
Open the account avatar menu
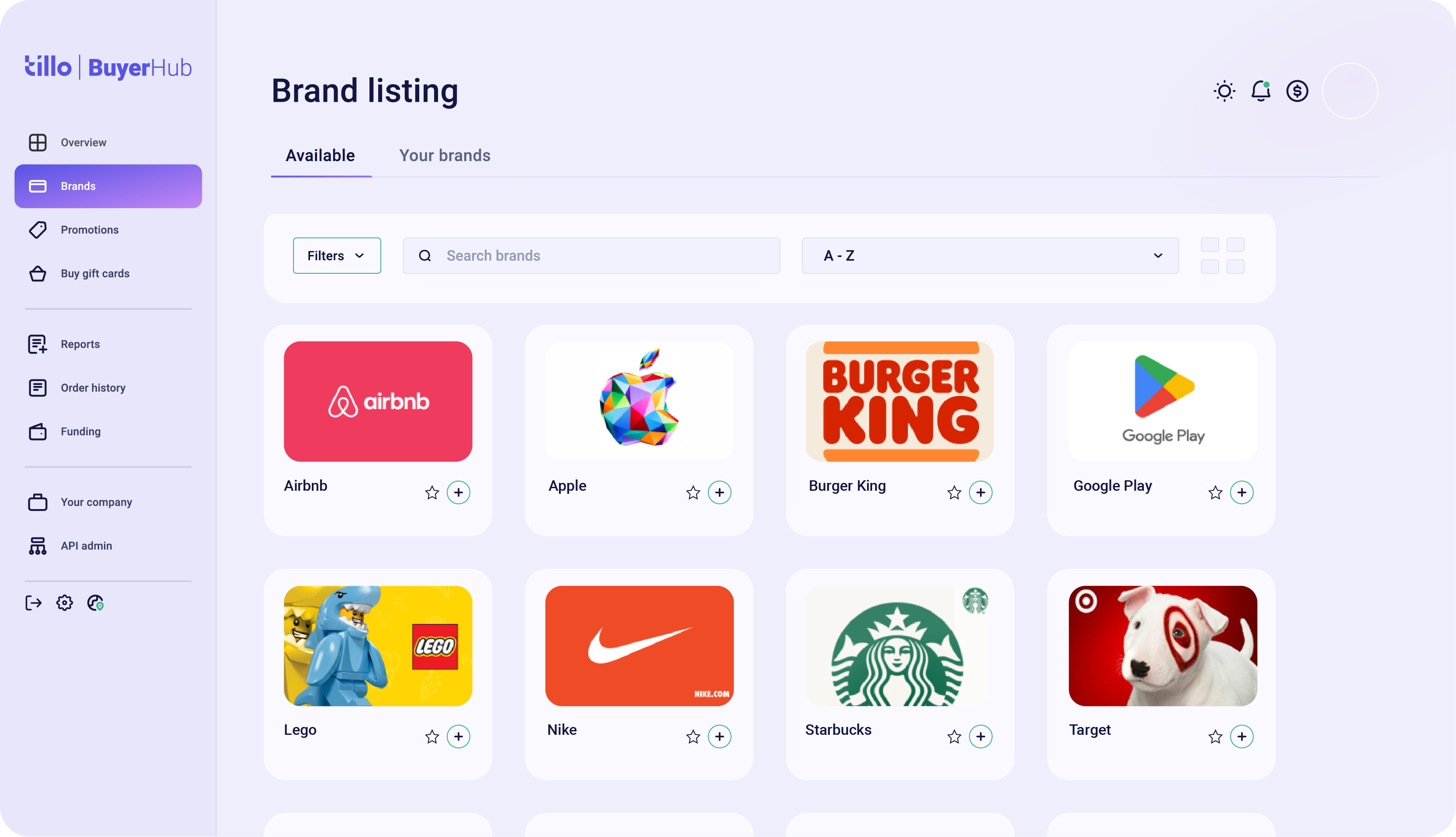click(1350, 90)
